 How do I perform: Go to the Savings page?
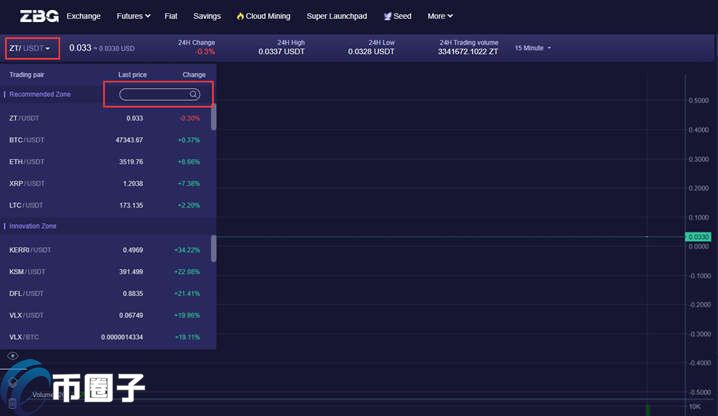tap(207, 16)
